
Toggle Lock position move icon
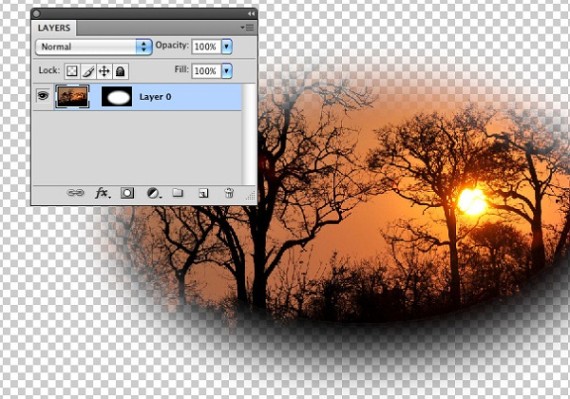104,71
